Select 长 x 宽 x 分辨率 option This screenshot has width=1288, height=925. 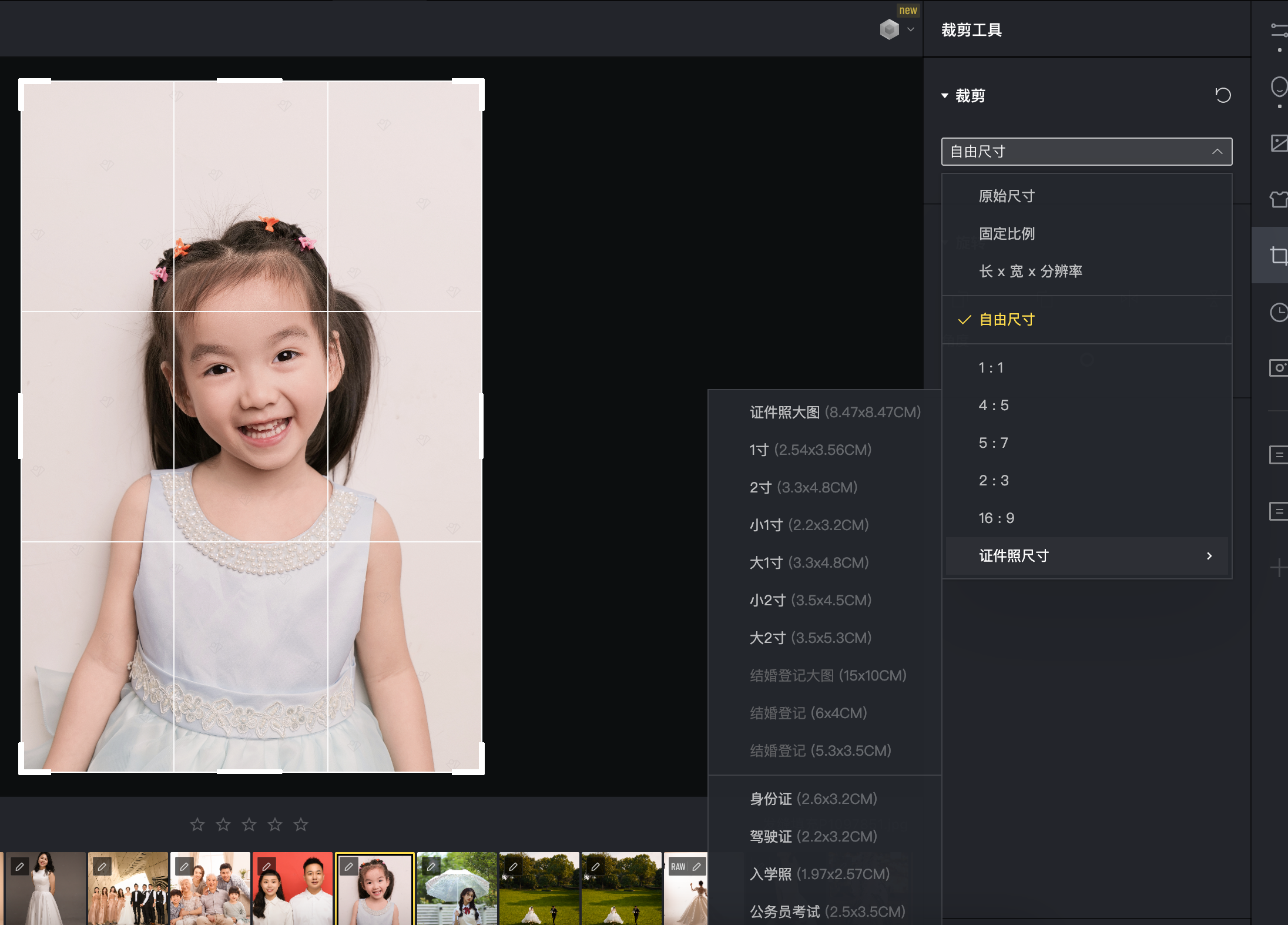pyautogui.click(x=1086, y=272)
